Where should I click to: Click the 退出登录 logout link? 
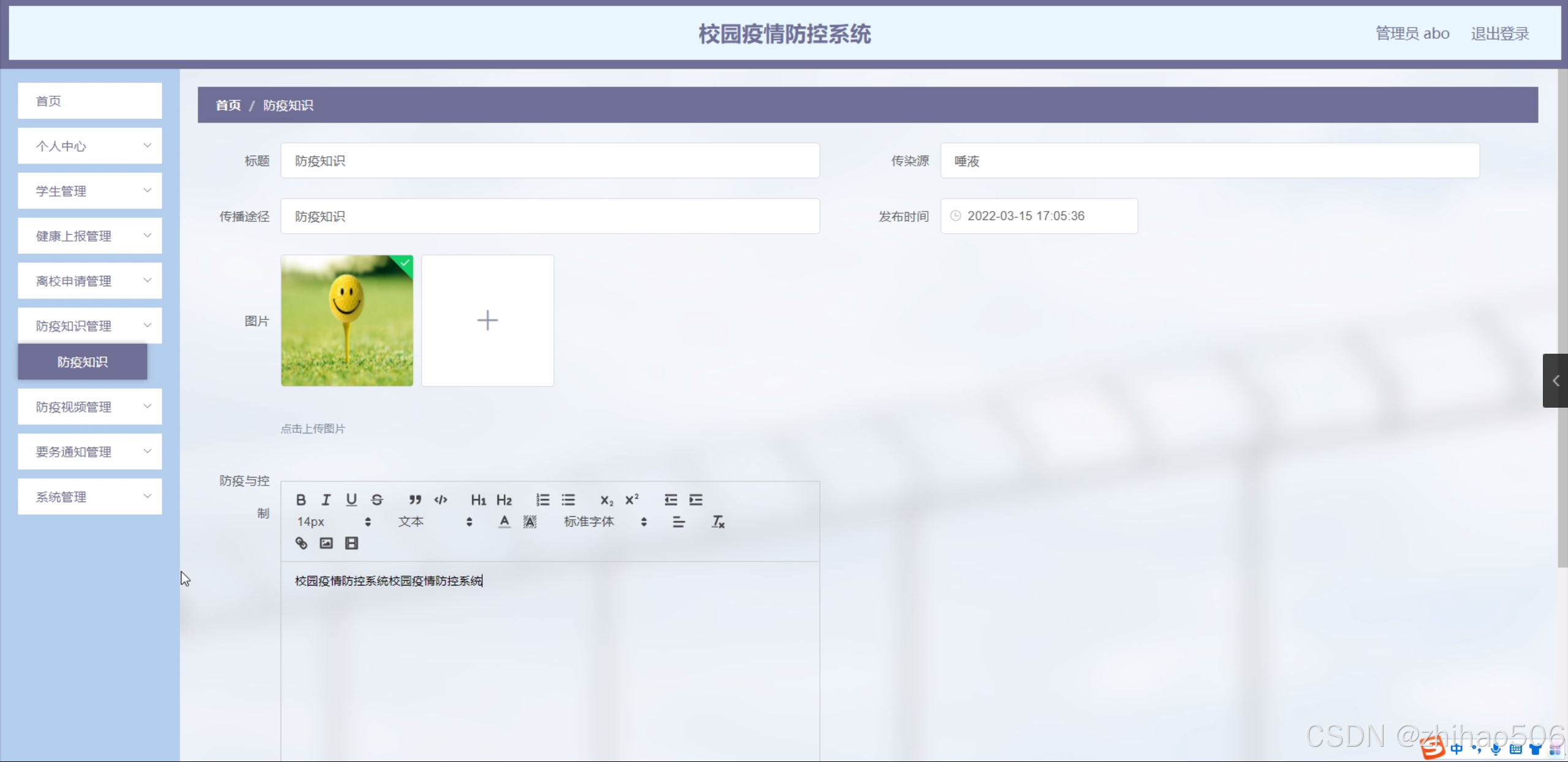click(x=1499, y=34)
